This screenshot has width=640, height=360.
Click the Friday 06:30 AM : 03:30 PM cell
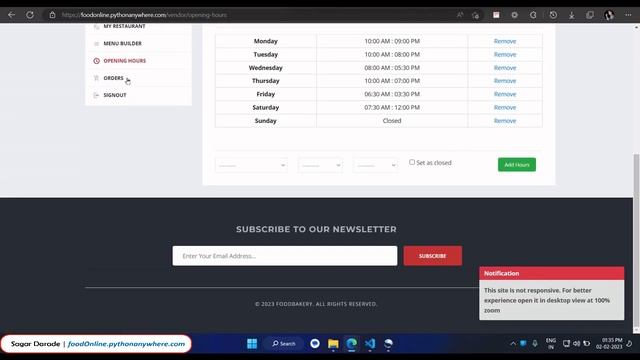(392, 94)
